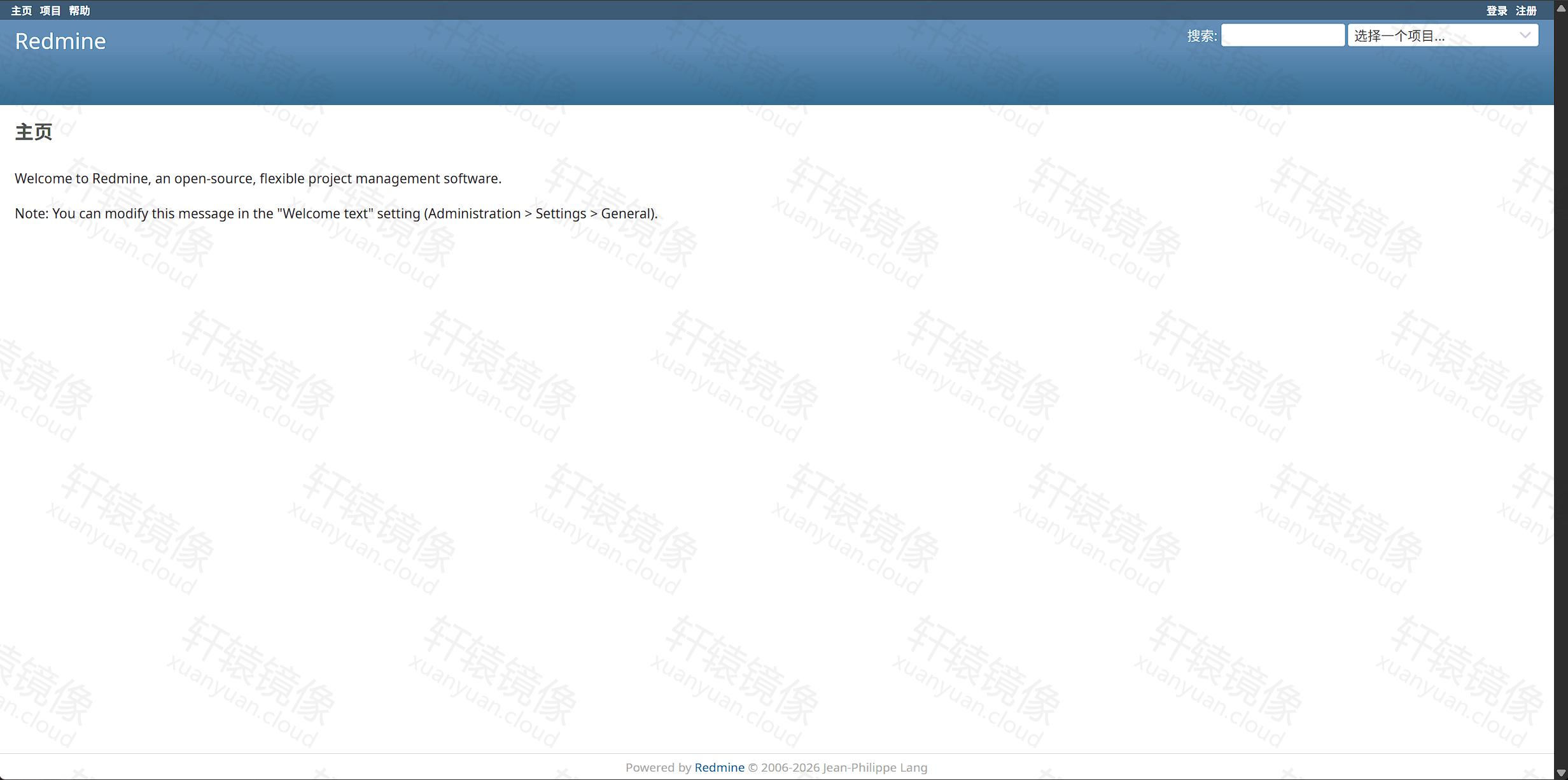Click the 主页 page heading
This screenshot has height=780, width=1568.
point(34,132)
